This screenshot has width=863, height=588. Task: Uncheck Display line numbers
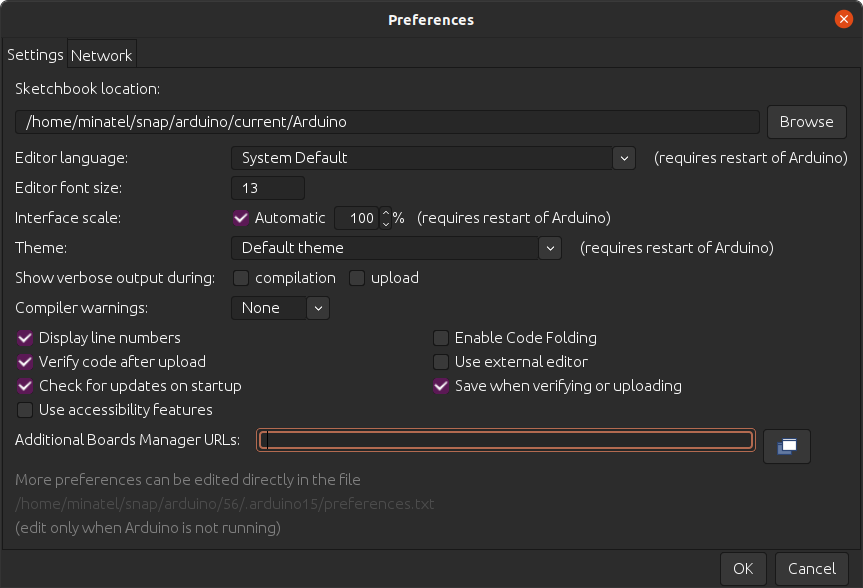tap(24, 338)
